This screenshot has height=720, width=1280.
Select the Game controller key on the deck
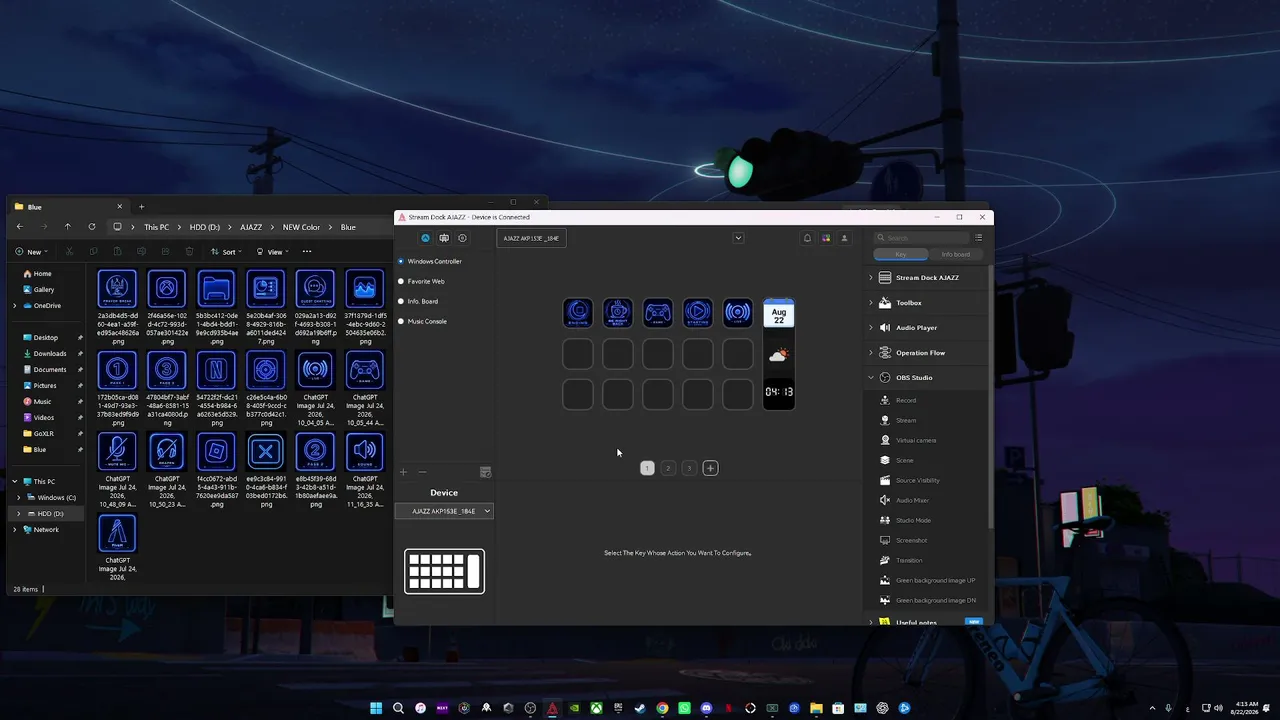658,313
